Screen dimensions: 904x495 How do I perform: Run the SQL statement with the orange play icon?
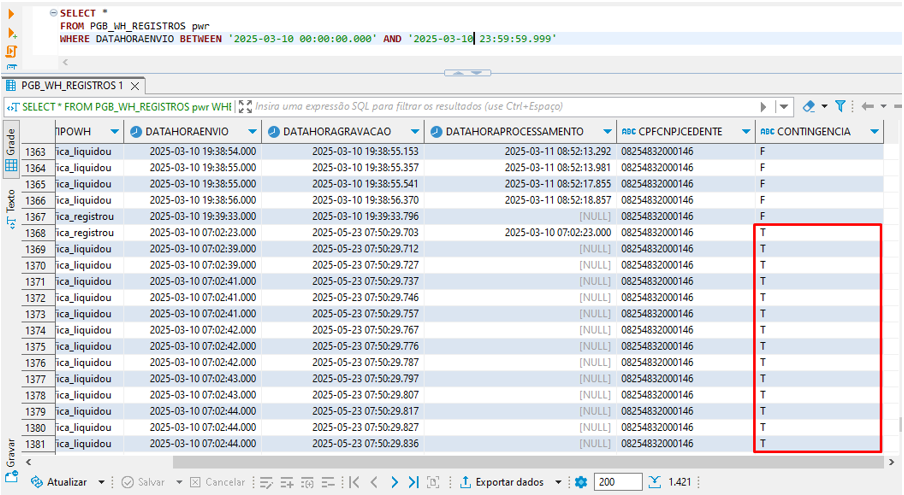(12, 12)
